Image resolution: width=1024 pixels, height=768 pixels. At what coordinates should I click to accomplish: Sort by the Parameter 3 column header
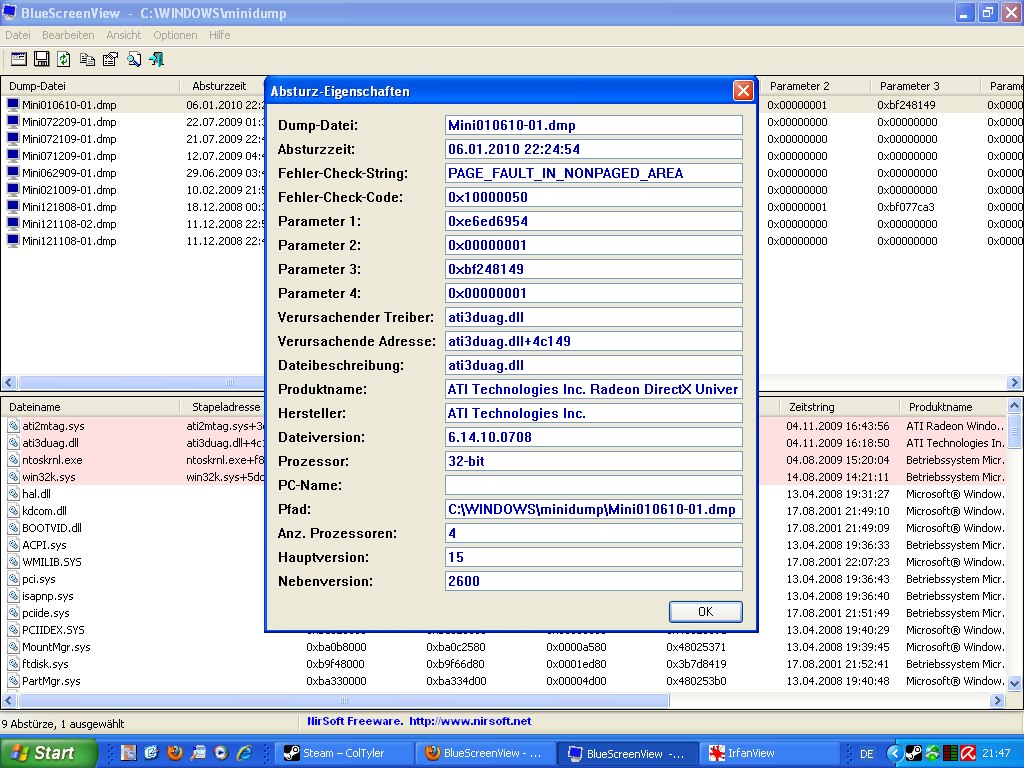(x=925, y=86)
